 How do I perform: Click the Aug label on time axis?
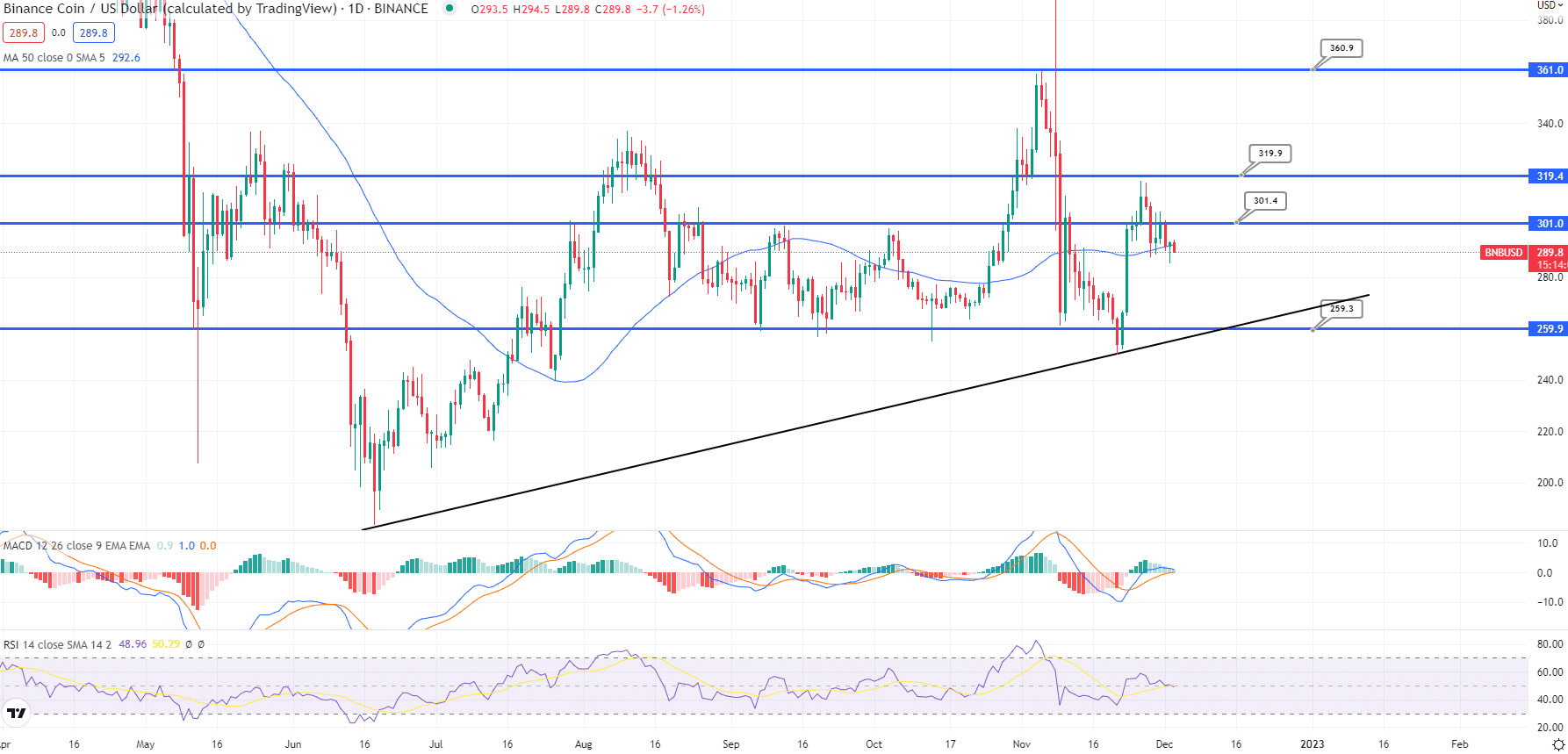[583, 744]
